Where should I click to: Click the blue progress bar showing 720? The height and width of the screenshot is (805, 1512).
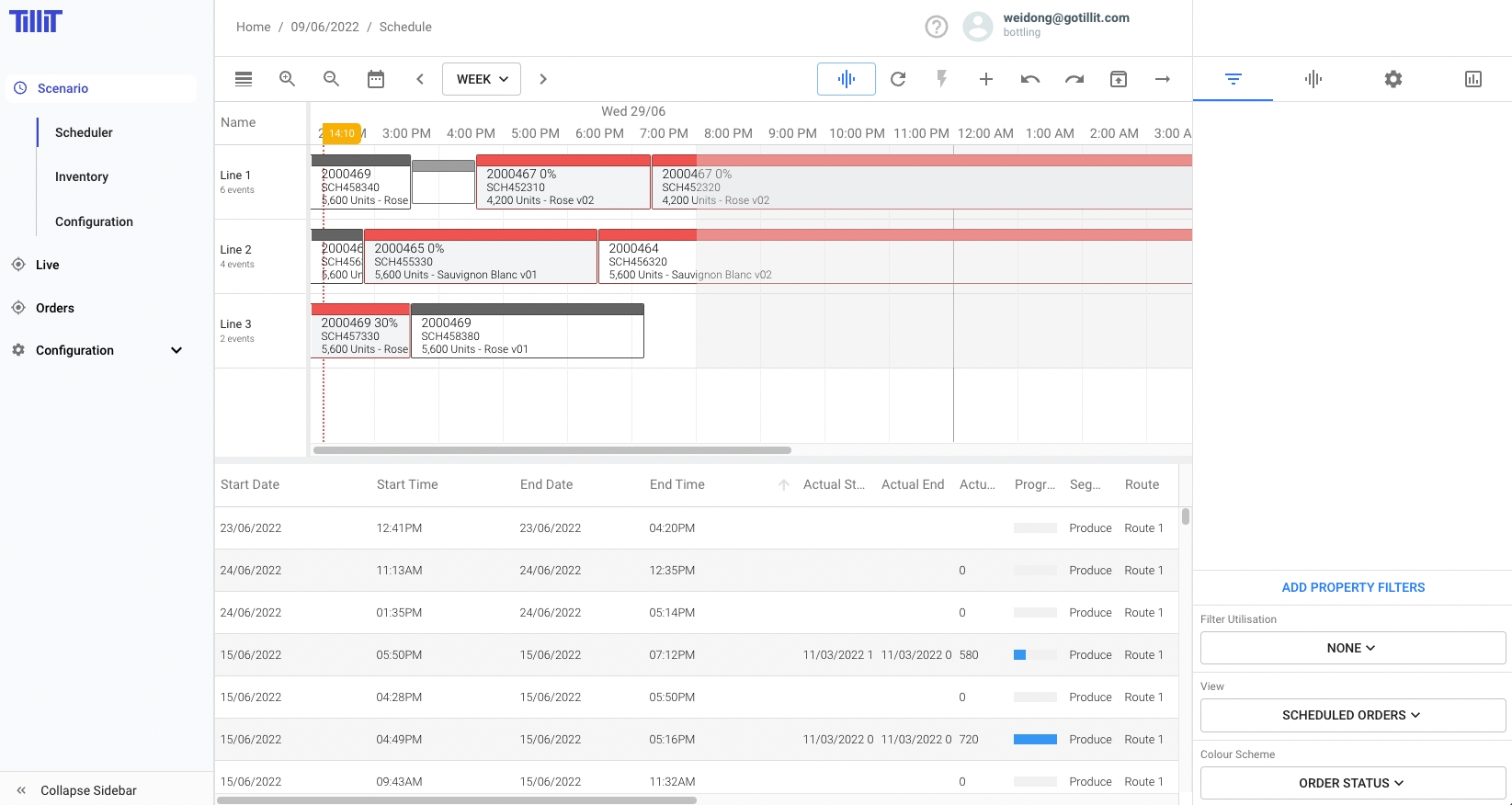1035,740
